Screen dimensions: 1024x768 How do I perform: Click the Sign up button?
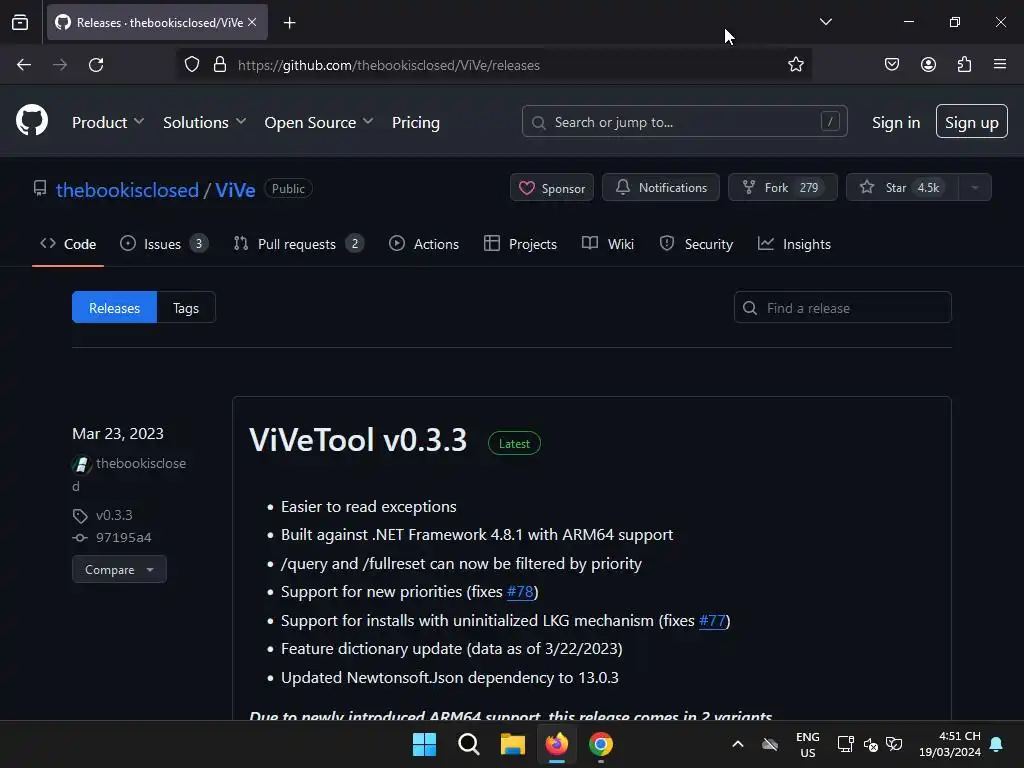click(x=971, y=121)
